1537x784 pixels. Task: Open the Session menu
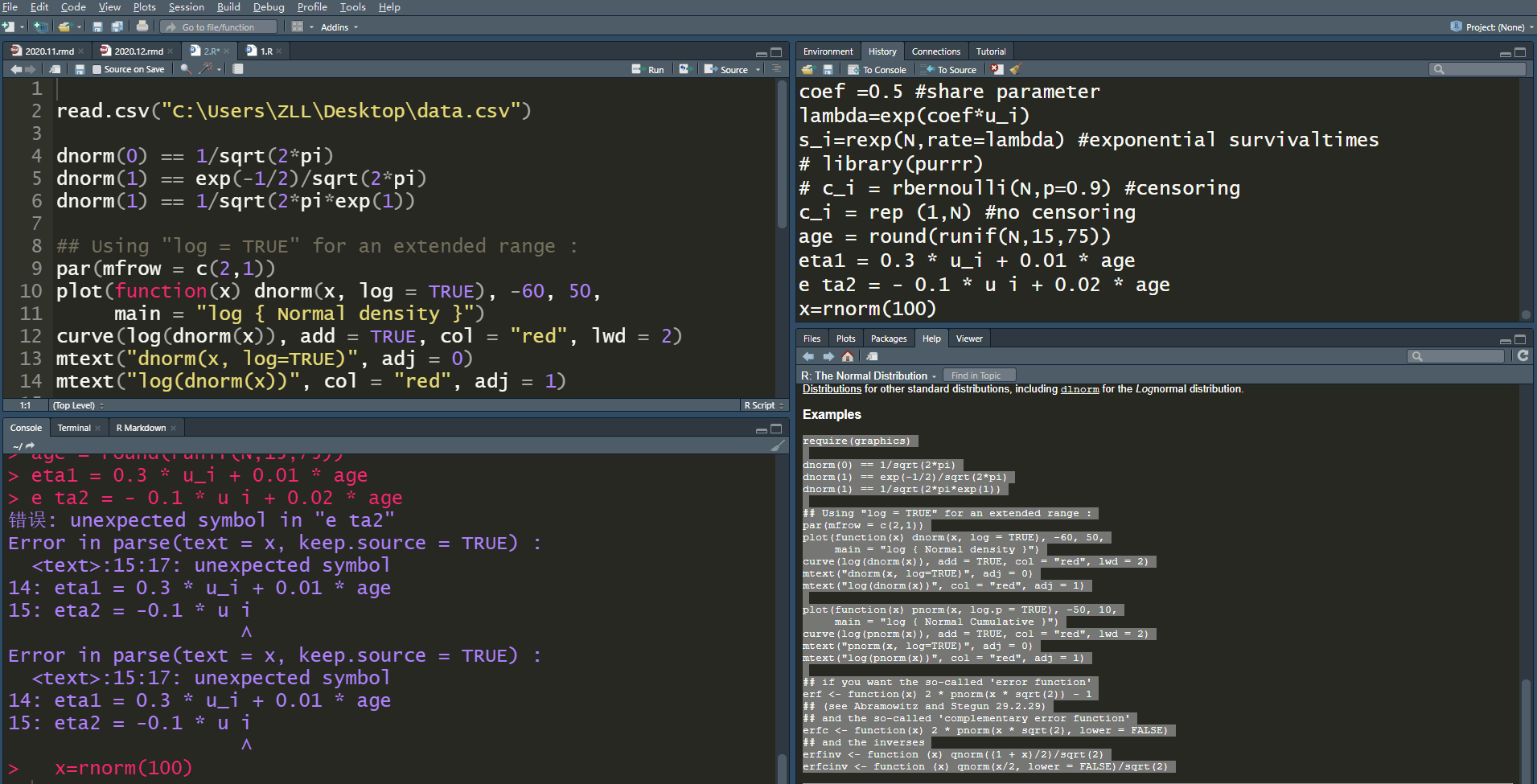pos(186,7)
